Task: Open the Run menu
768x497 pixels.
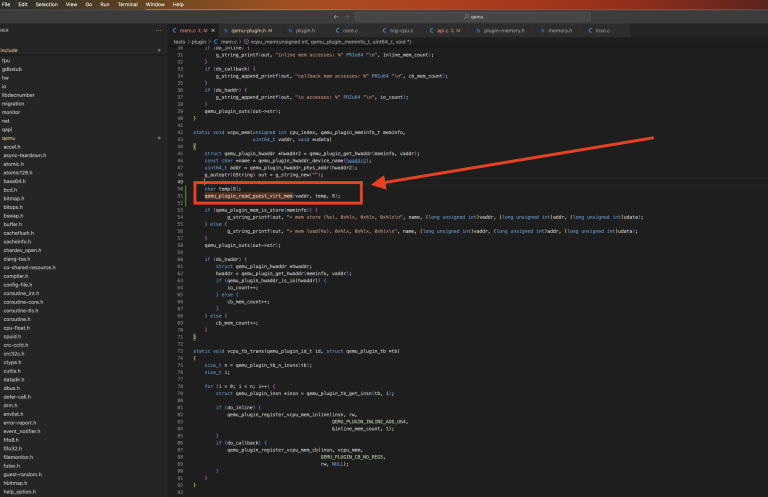Action: tap(105, 4)
